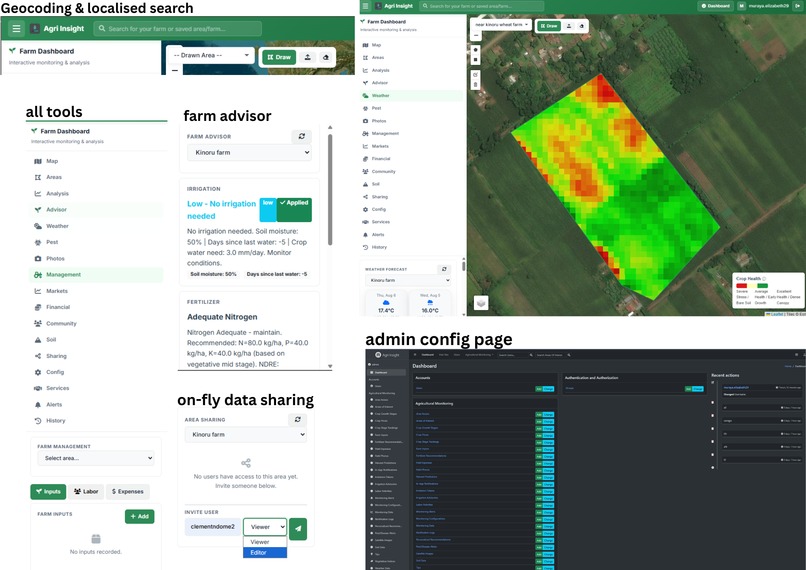The image size is (806, 570).
Task: Click Management tractor icon in all tools sidebar
Action: click(38, 275)
